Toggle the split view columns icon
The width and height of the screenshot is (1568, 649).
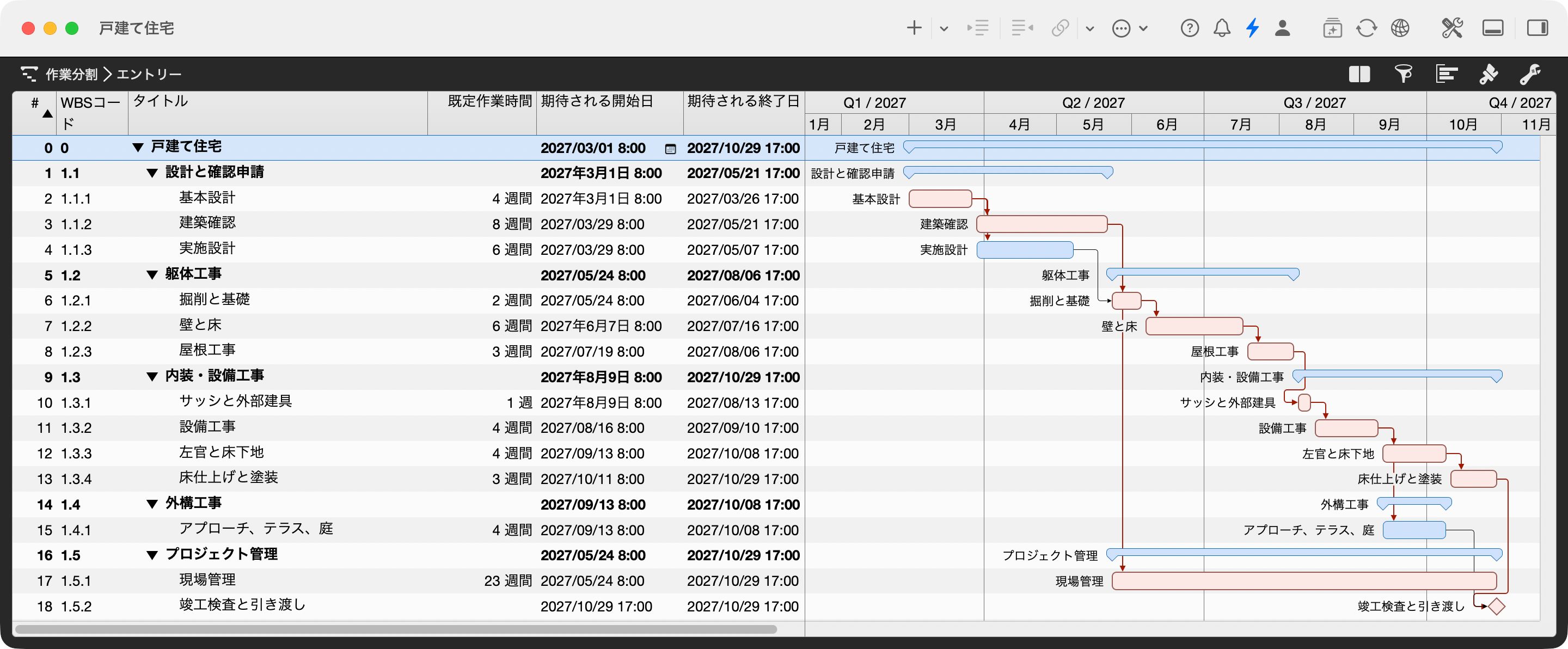tap(1358, 74)
